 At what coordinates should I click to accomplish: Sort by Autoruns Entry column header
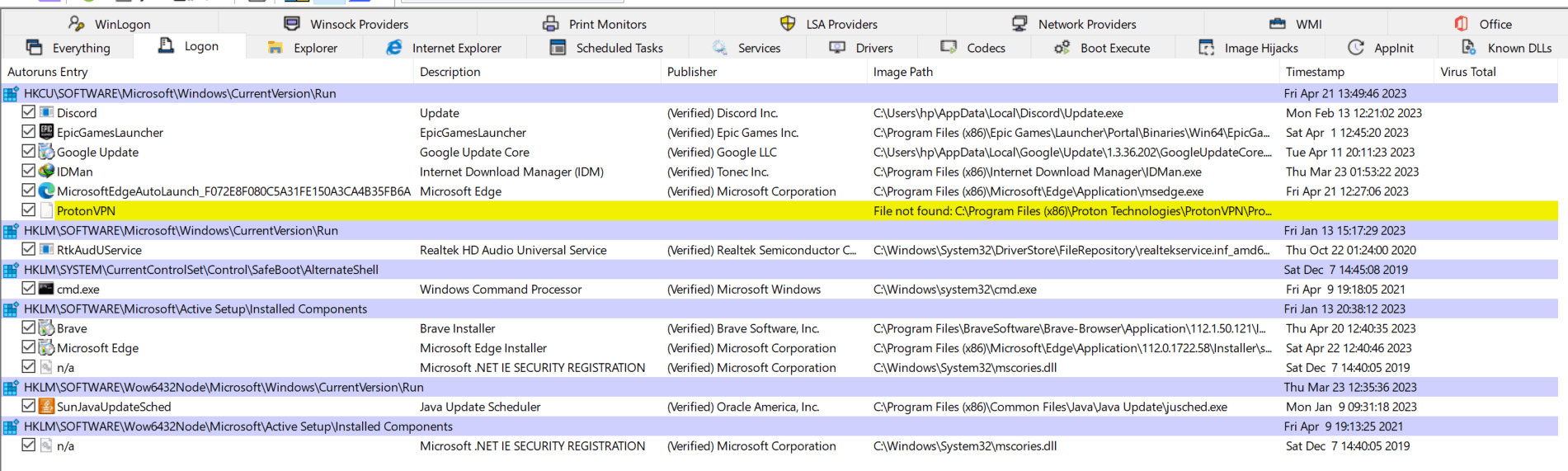[207, 72]
